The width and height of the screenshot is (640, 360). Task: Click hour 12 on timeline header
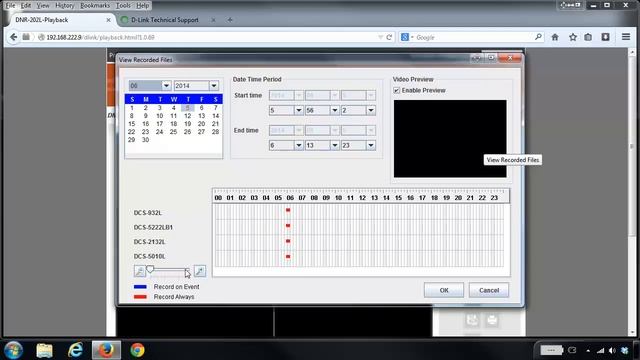click(x=362, y=198)
